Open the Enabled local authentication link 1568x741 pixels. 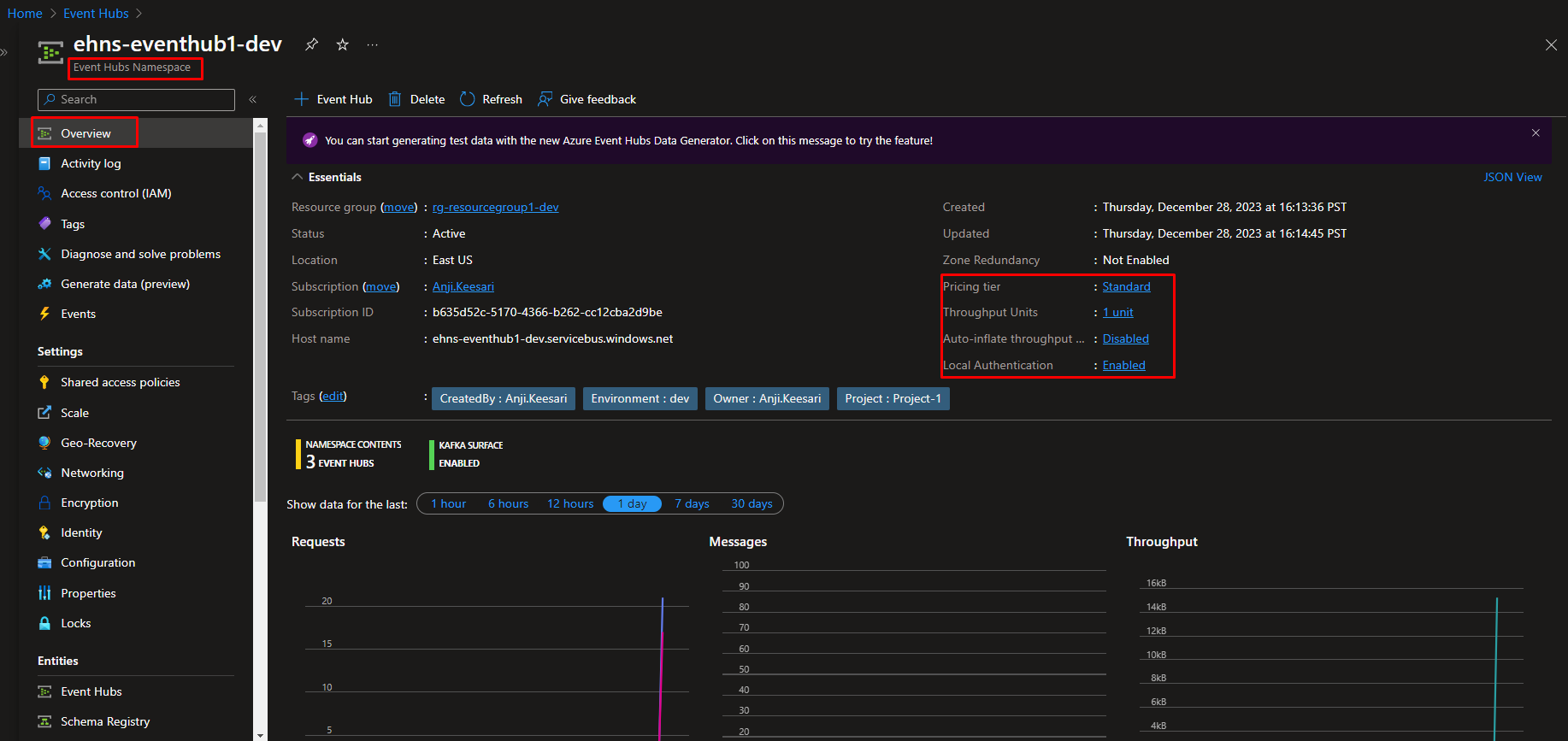click(1124, 365)
